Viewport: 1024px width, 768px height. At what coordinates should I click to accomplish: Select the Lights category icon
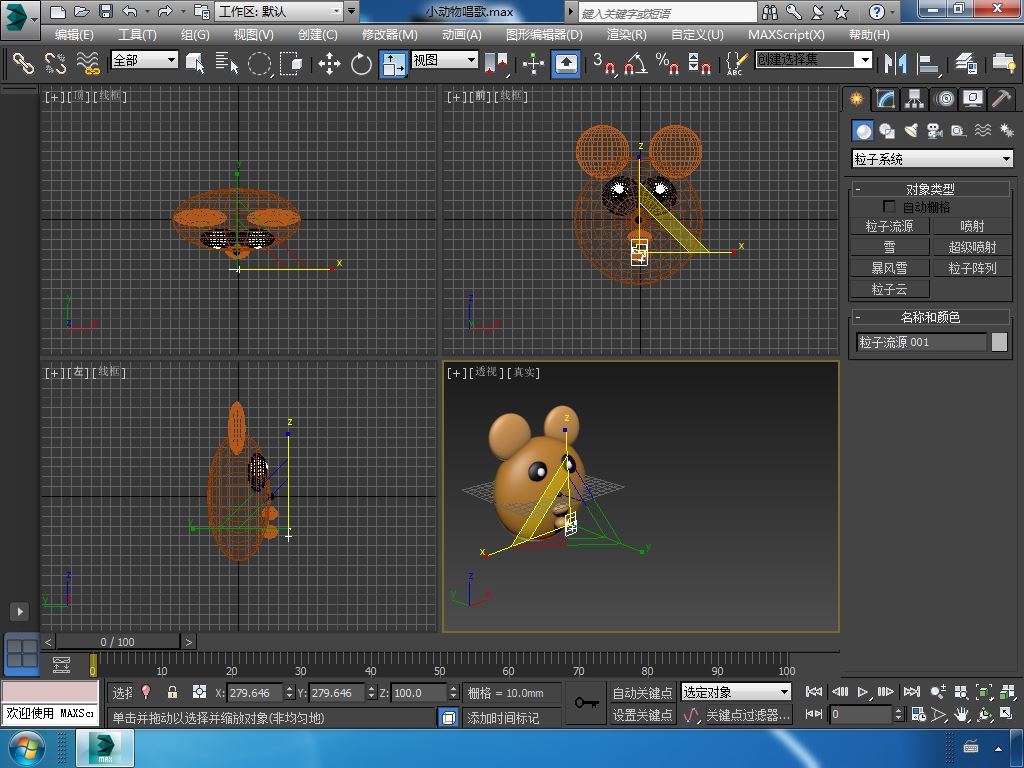(910, 131)
